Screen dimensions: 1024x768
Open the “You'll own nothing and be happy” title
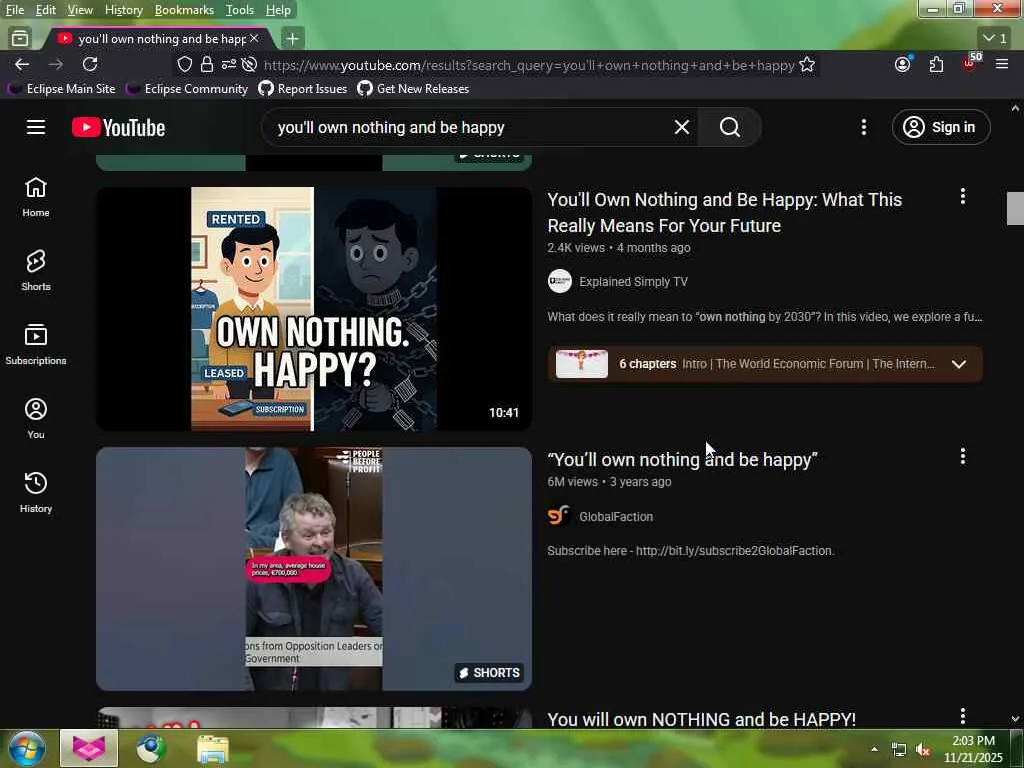682,460
